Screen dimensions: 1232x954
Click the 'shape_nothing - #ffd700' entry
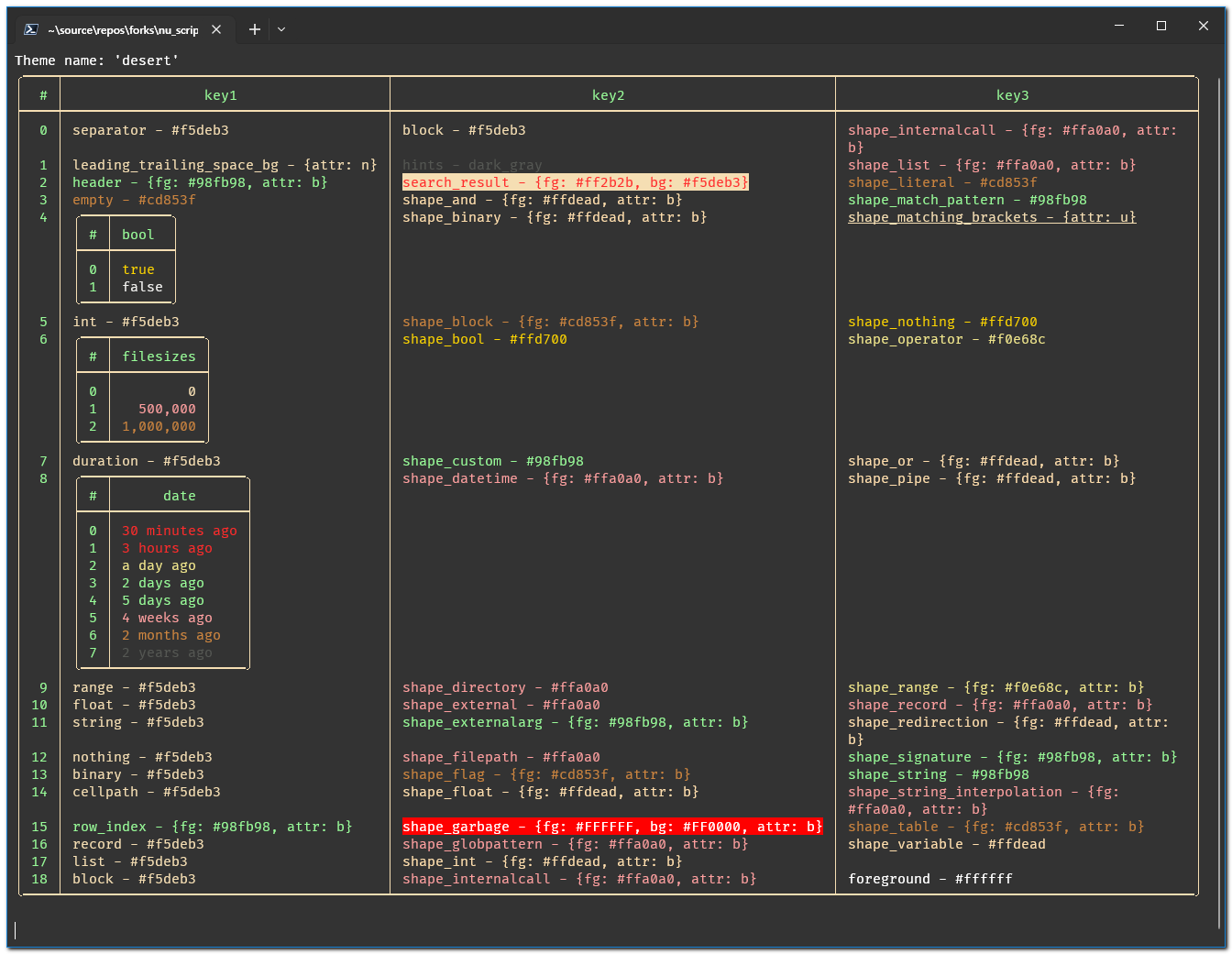(x=942, y=322)
